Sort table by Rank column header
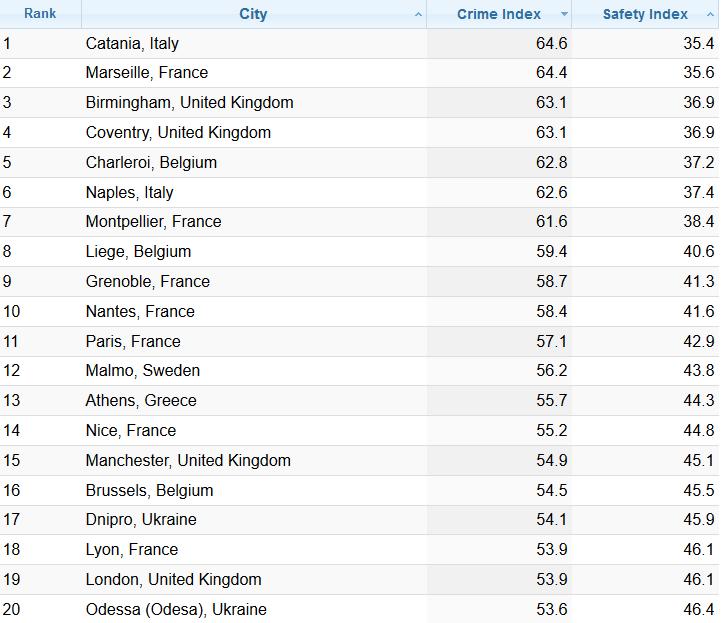The image size is (721, 623). pos(40,14)
